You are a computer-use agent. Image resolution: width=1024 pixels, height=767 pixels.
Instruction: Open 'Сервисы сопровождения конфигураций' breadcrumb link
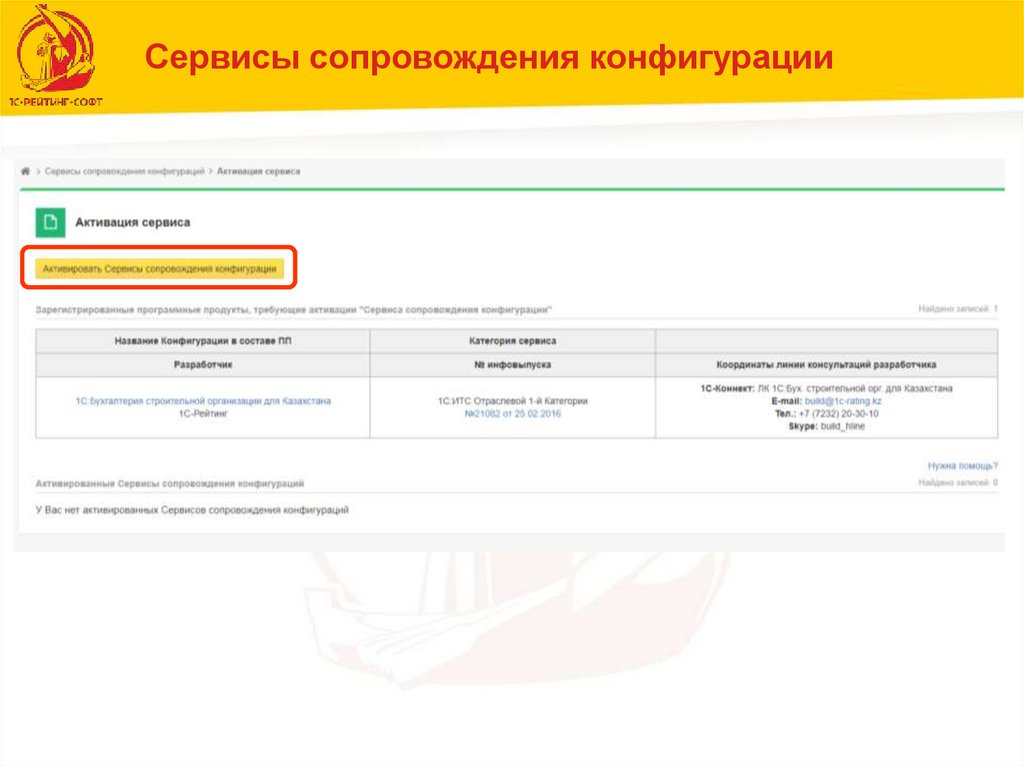pos(124,171)
